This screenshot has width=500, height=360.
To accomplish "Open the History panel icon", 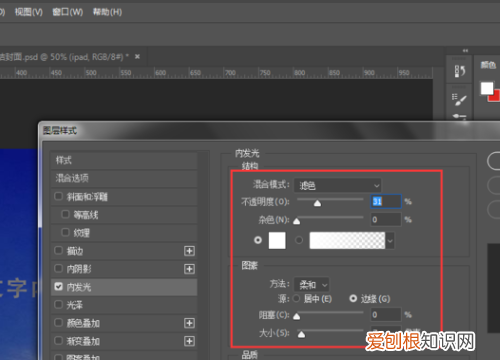I will (x=459, y=70).
